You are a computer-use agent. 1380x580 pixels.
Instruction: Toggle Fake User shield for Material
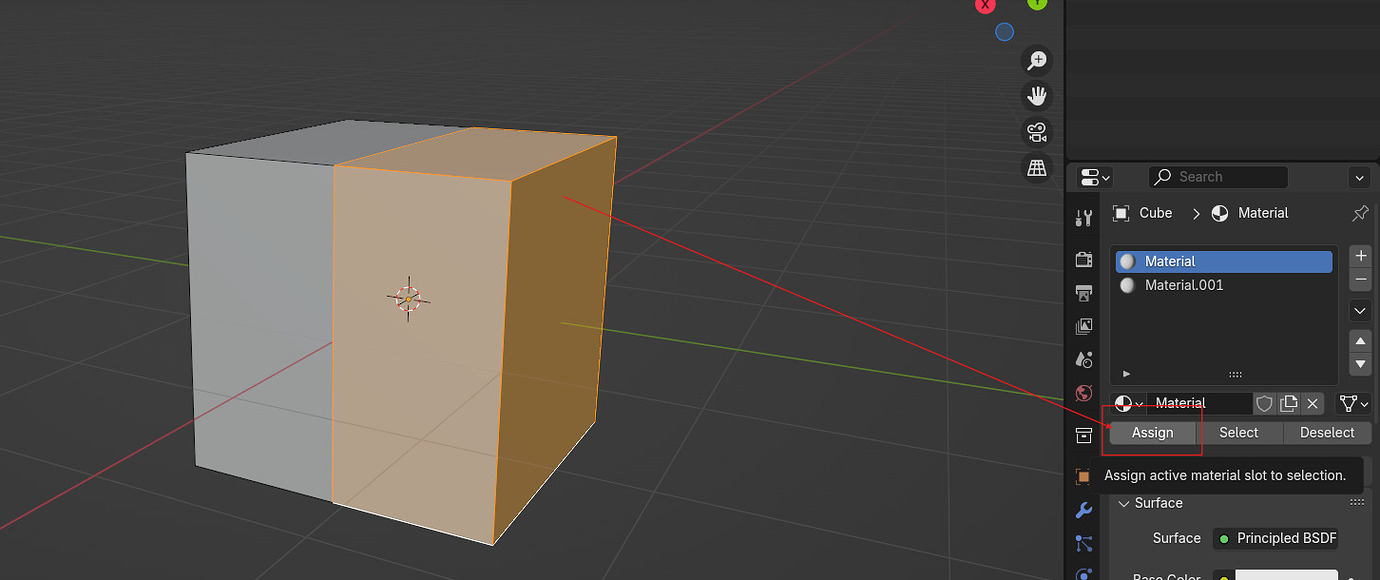click(x=1264, y=403)
